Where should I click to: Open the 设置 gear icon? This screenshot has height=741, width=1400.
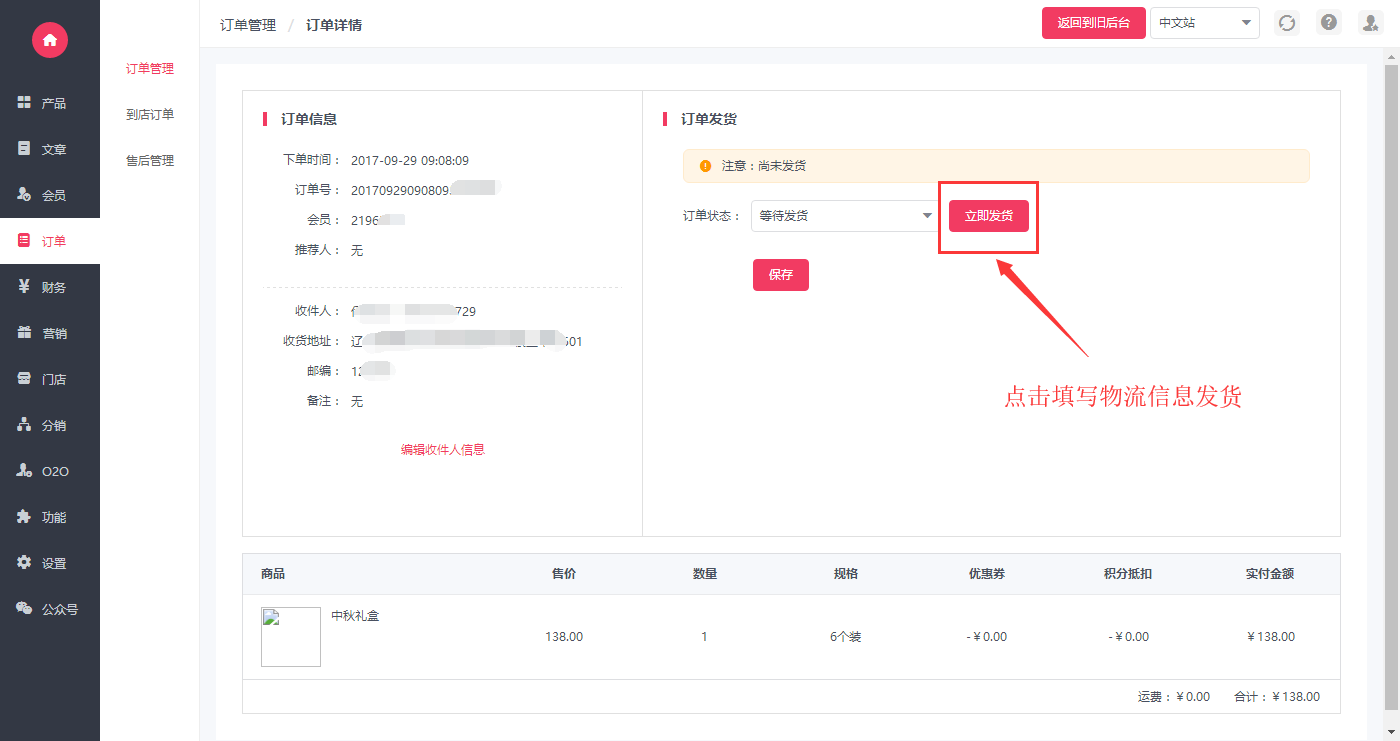coord(25,563)
